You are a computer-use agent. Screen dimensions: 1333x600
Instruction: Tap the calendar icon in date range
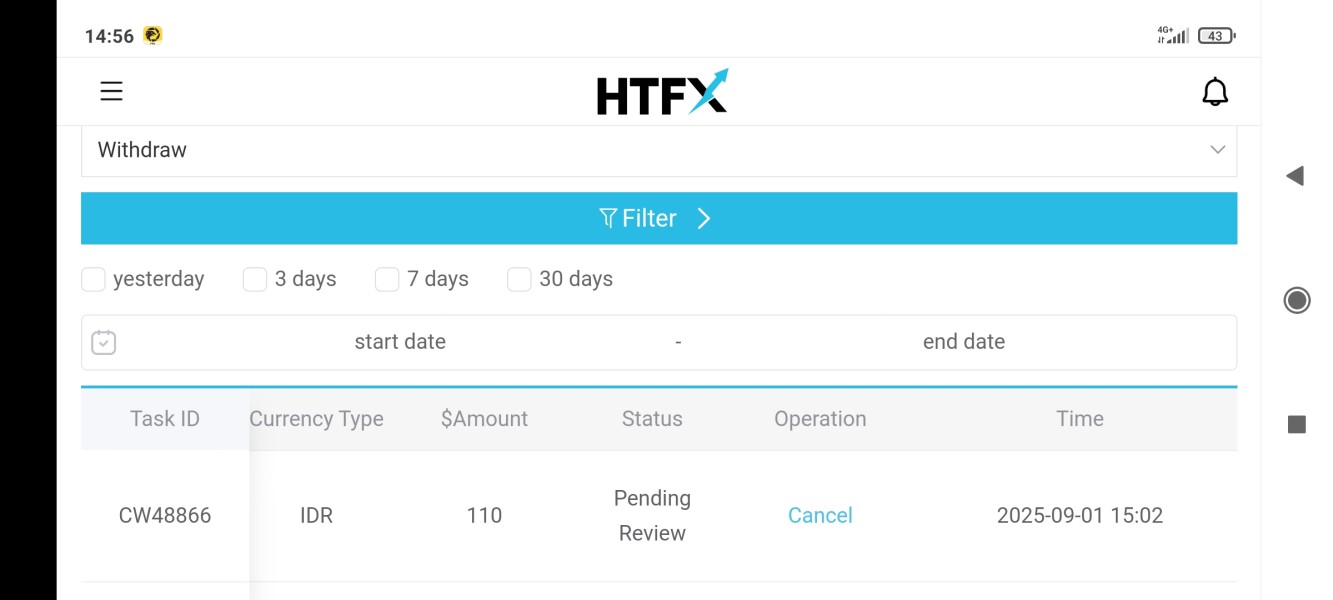104,343
